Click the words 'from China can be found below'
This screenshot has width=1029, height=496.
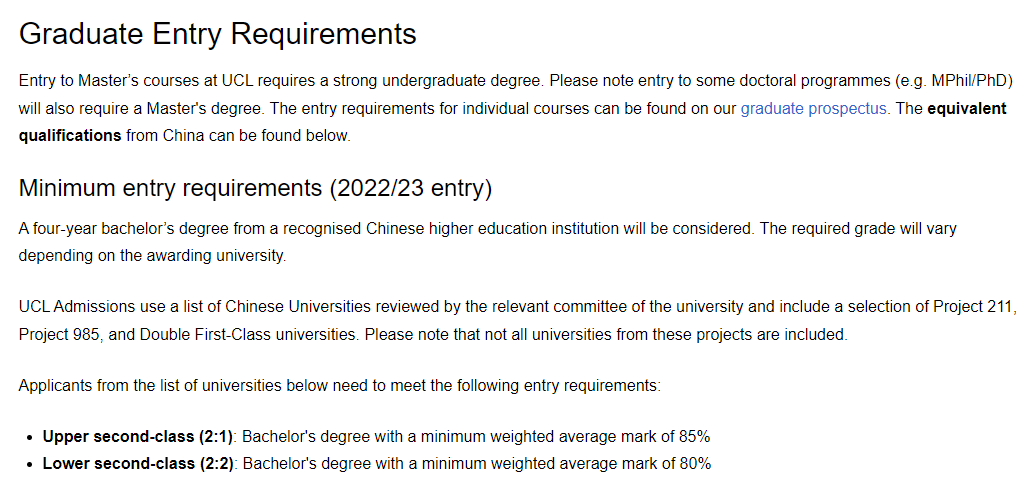point(238,135)
